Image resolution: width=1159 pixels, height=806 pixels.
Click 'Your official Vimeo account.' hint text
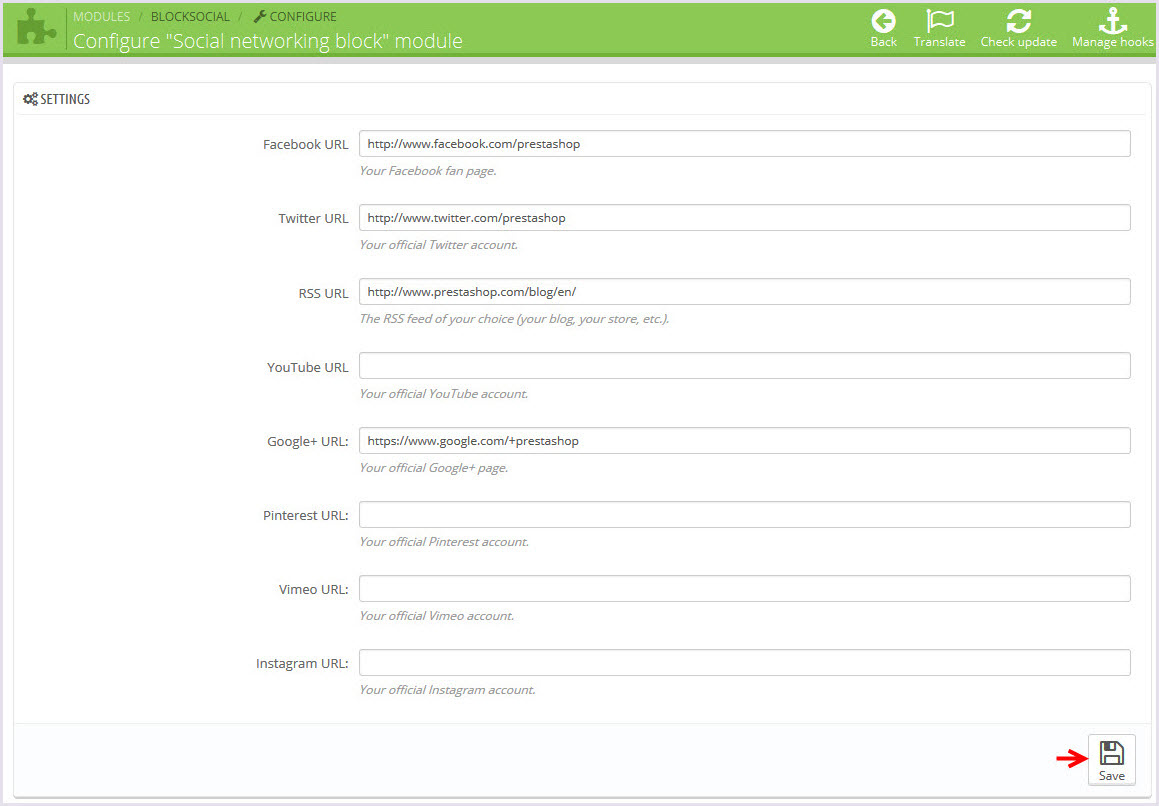tap(437, 616)
